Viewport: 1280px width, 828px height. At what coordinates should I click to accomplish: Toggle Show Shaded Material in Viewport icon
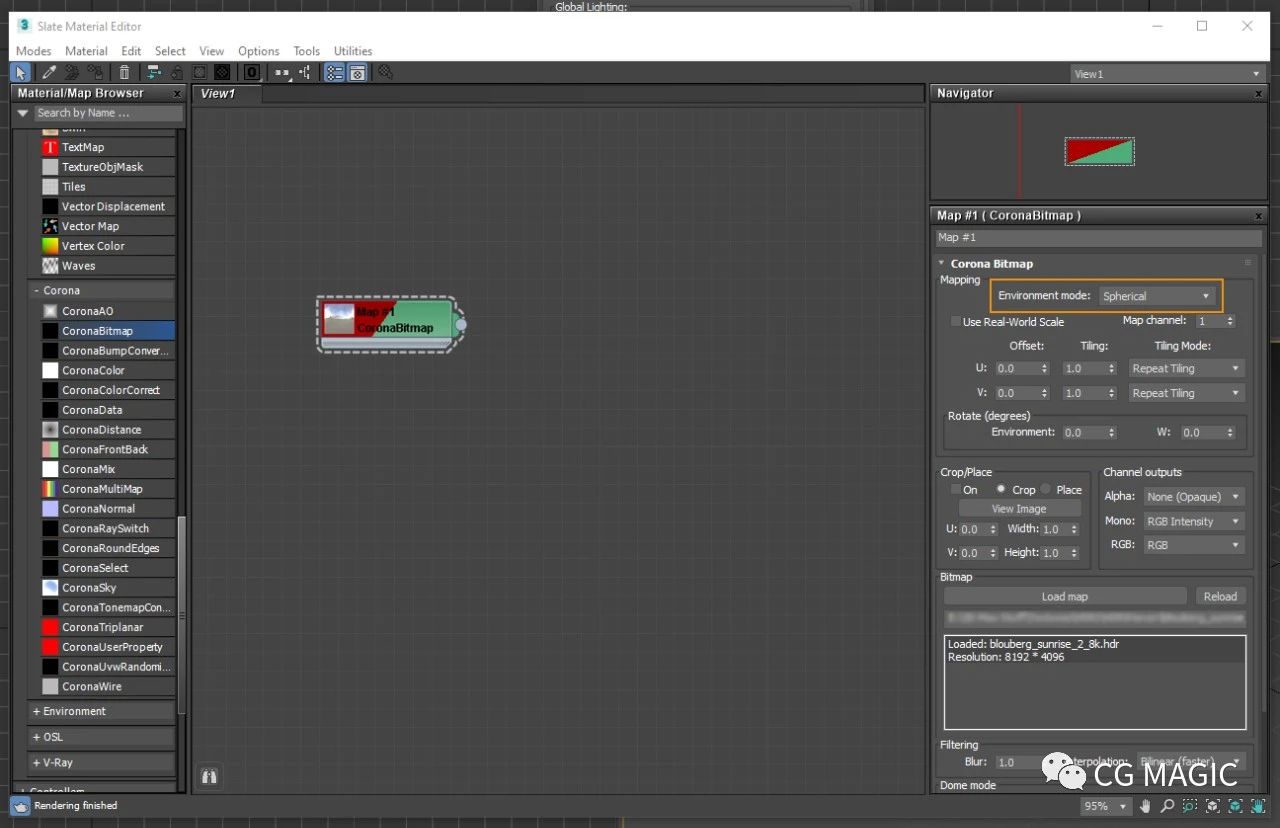(200, 73)
